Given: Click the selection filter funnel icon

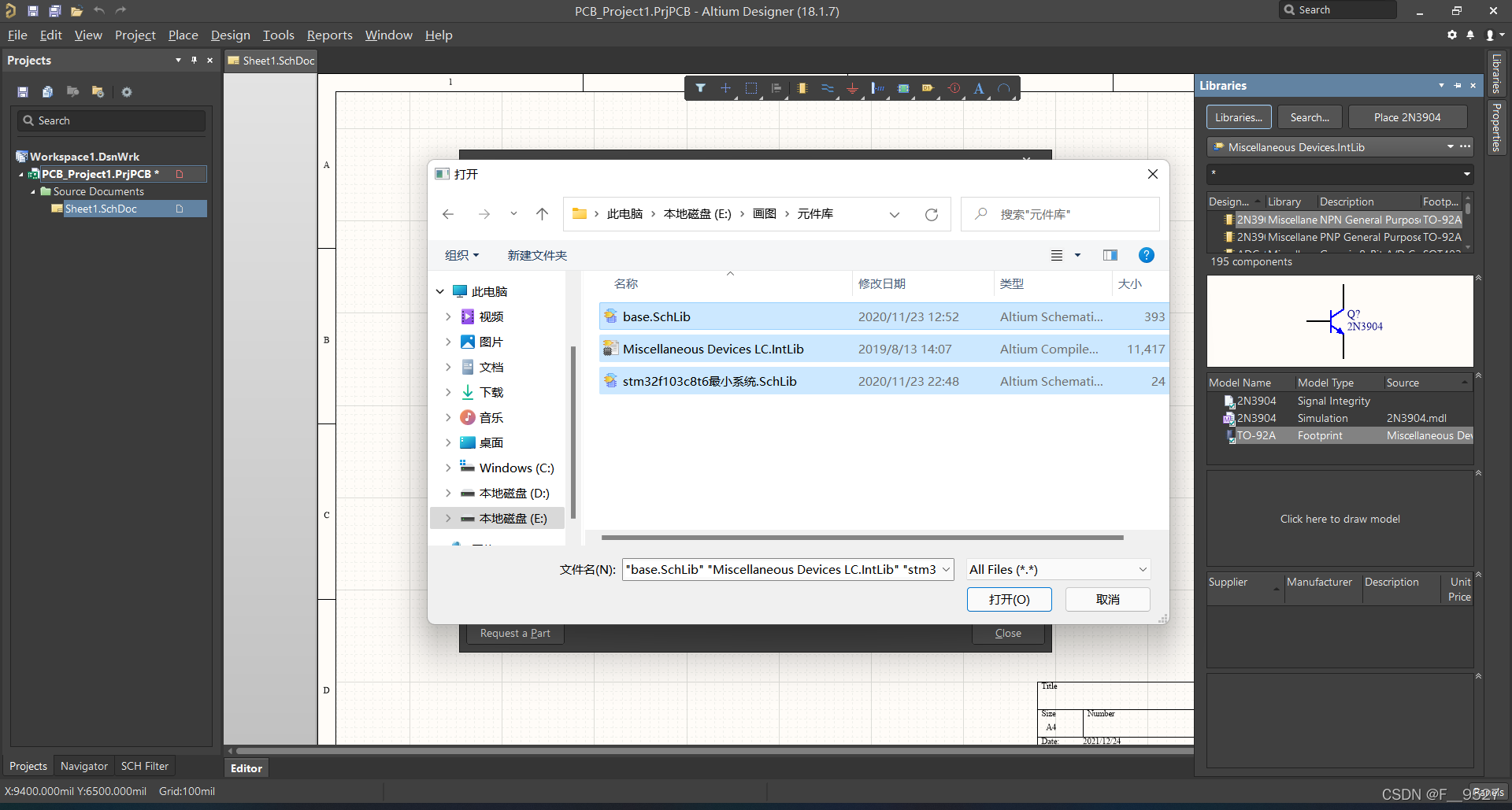Looking at the screenshot, I should click(x=700, y=88).
